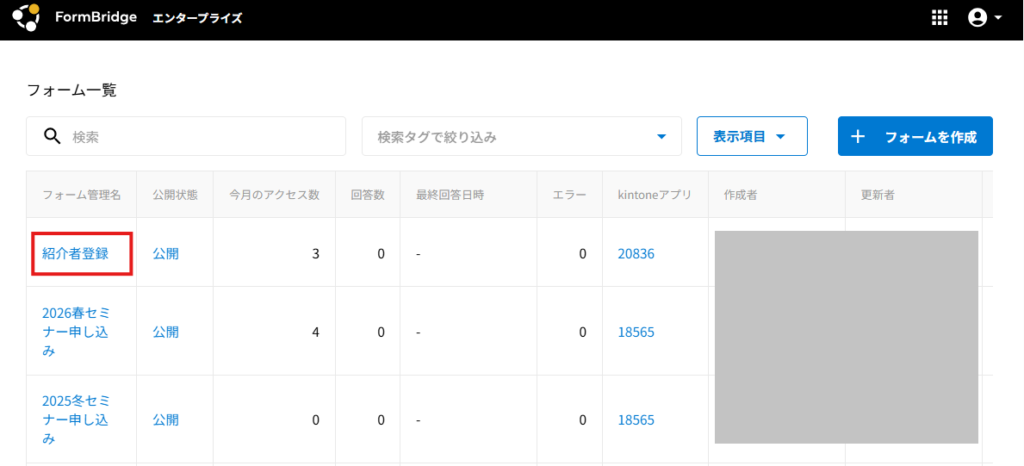Open the 2025冬セミナー申し込み form
Screen dimensions: 1024x466
coord(75,420)
